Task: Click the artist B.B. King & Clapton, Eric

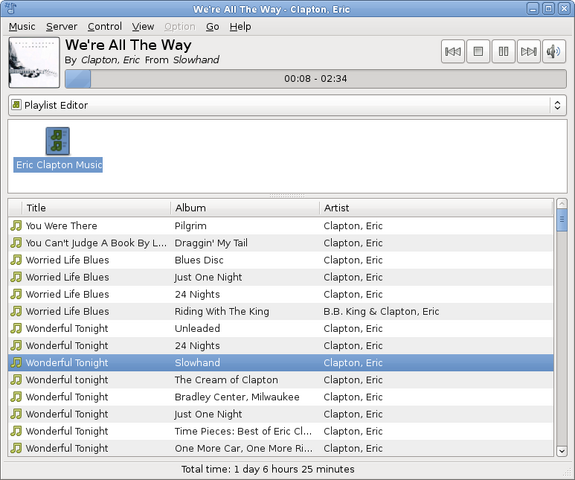Action: point(381,311)
